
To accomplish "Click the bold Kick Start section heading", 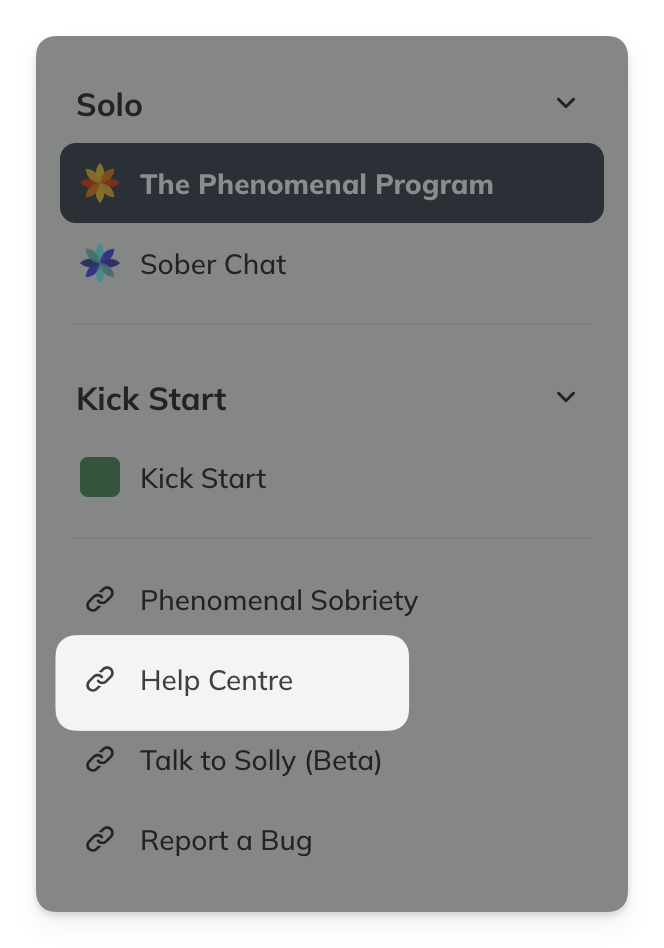I will tap(151, 399).
